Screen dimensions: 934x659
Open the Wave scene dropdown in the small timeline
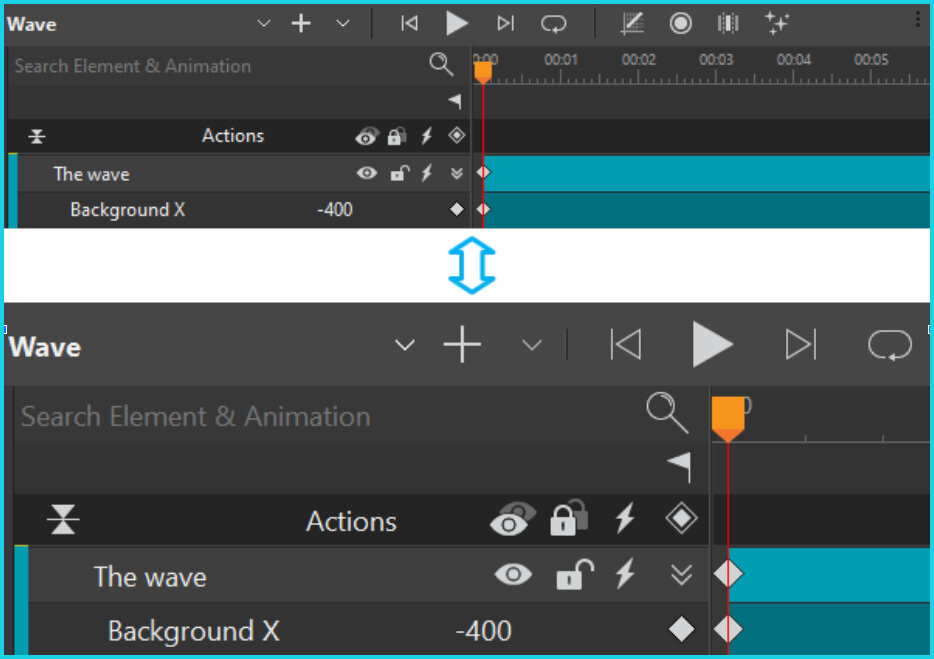pyautogui.click(x=264, y=24)
